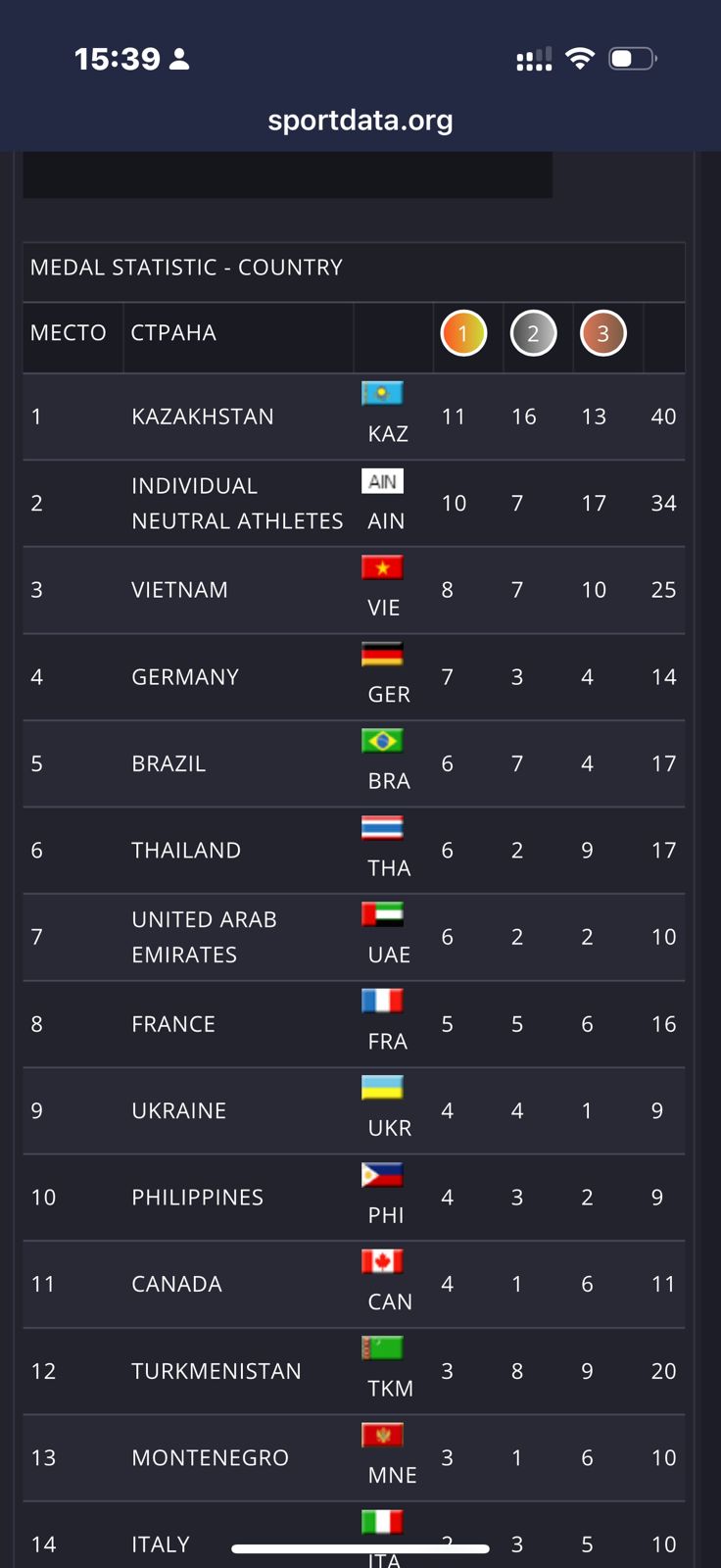
Task: Tap the Vietnam flag icon
Action: (382, 567)
